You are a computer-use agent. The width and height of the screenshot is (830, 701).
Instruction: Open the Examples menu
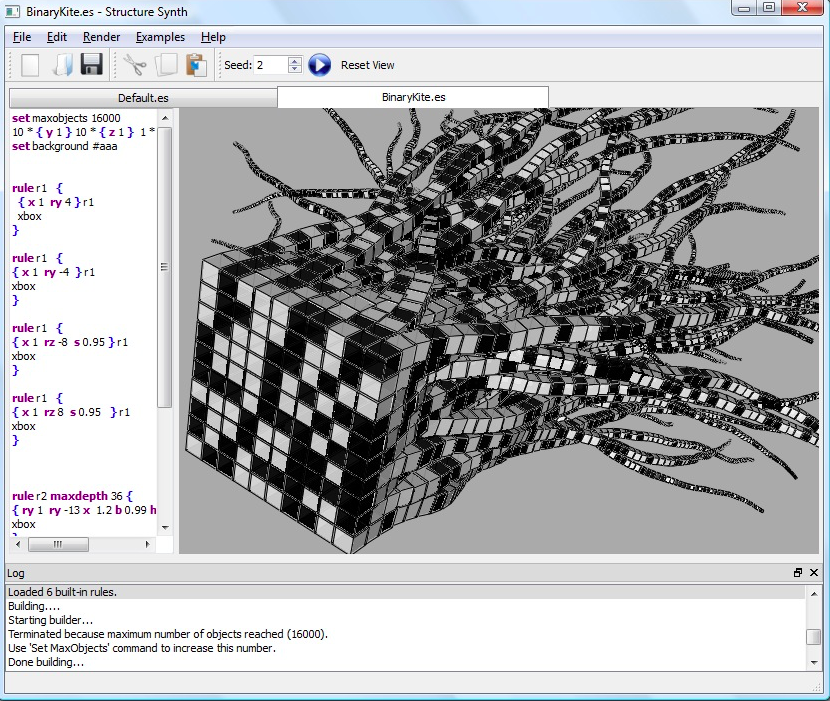point(159,37)
